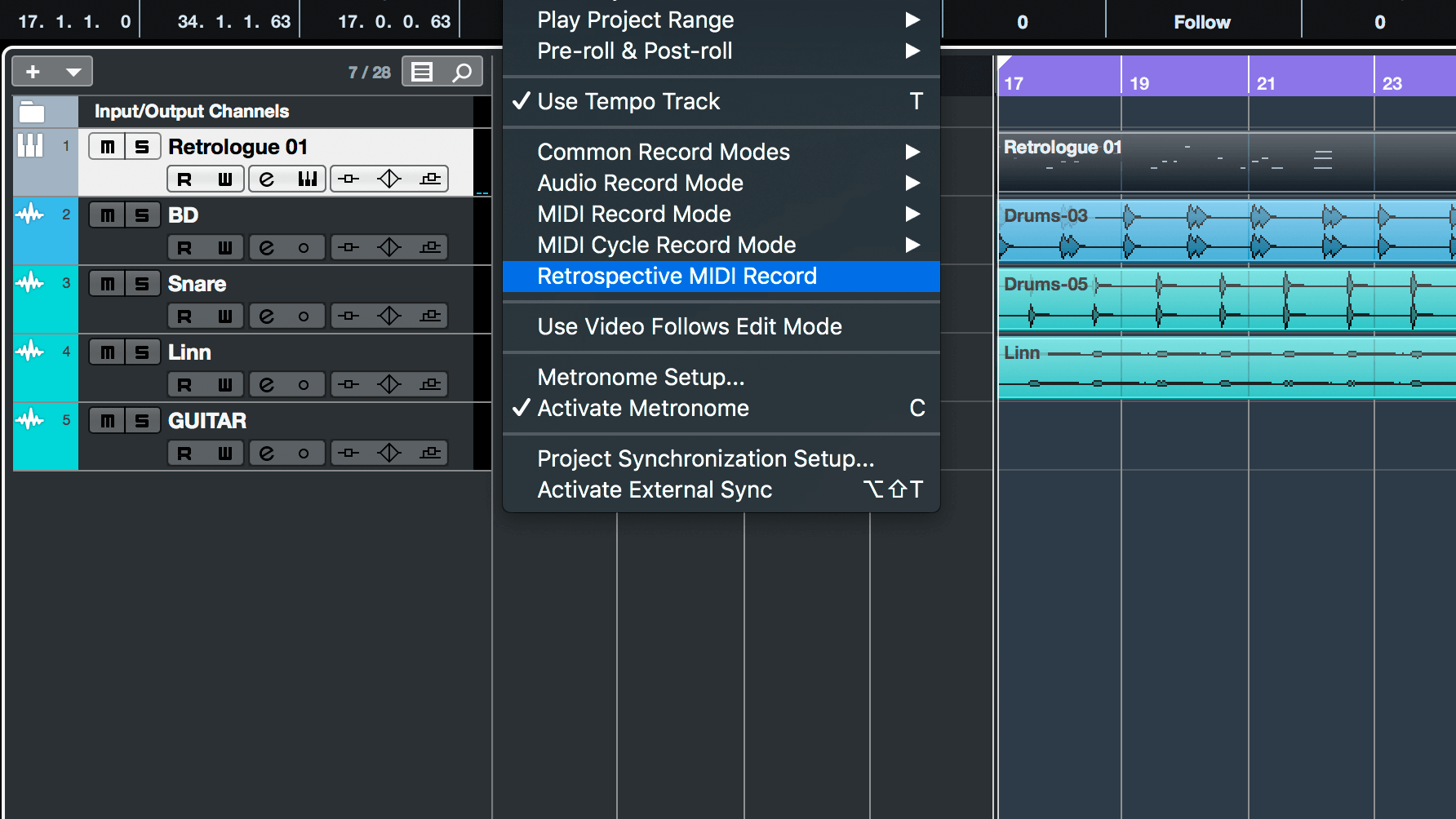This screenshot has width=1456, height=819.
Task: Click the Linn audio track waveform icon
Action: [x=30, y=352]
